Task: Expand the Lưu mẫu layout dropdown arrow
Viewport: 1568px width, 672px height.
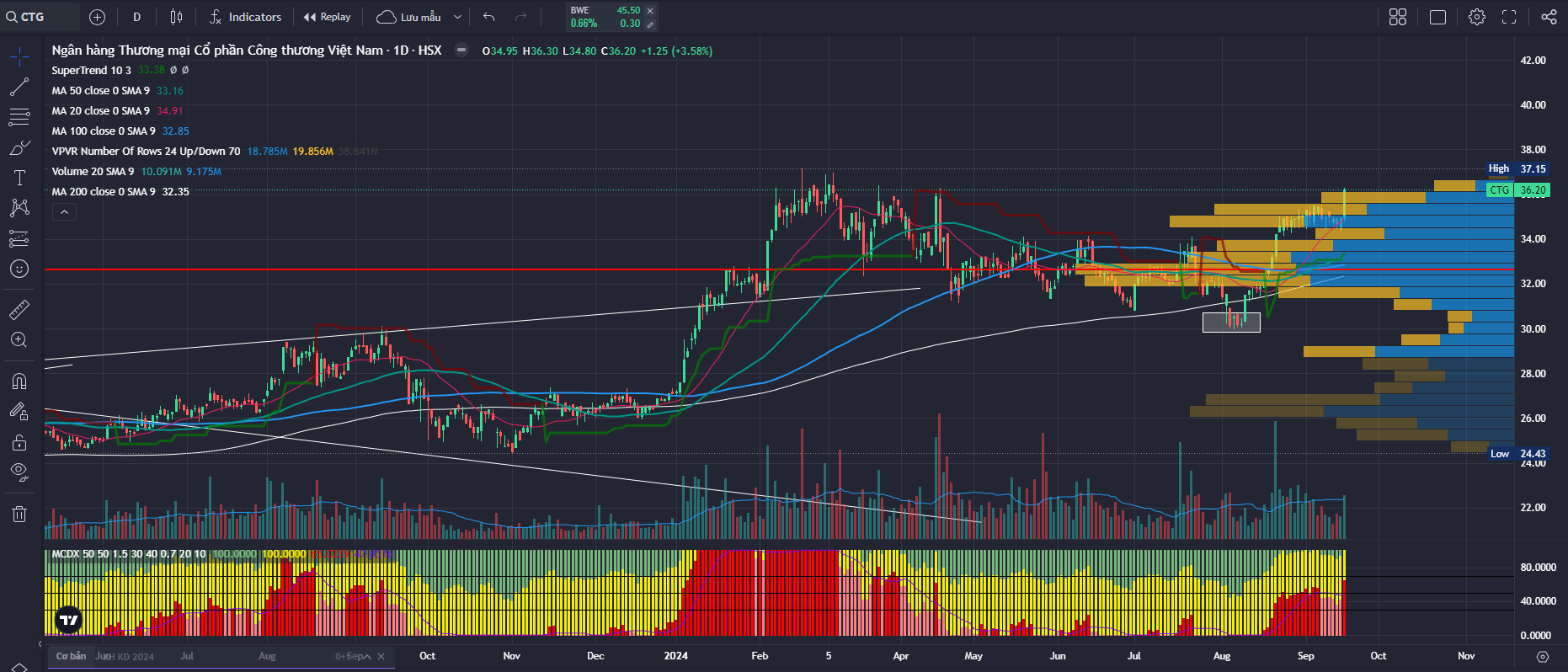Action: coord(457,17)
